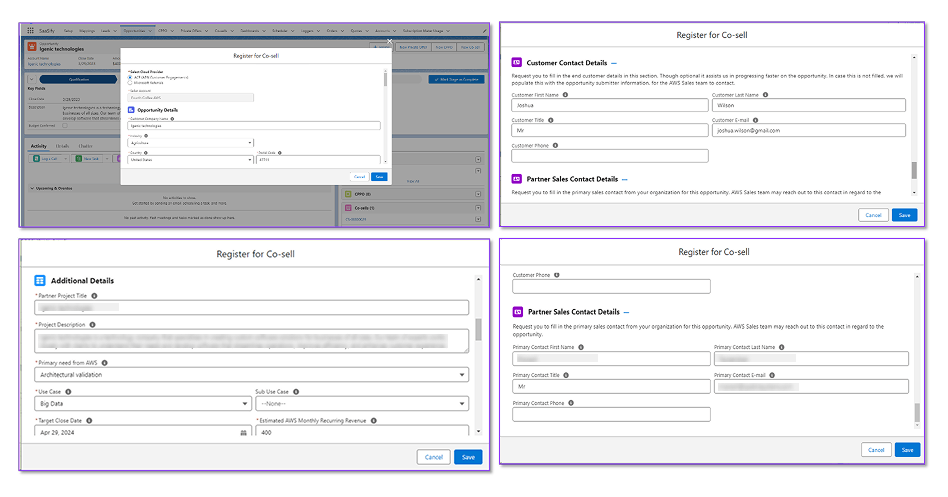Viewport: 948px width, 497px height.
Task: Click Save in the Primary Contact dialog
Action: 907,450
